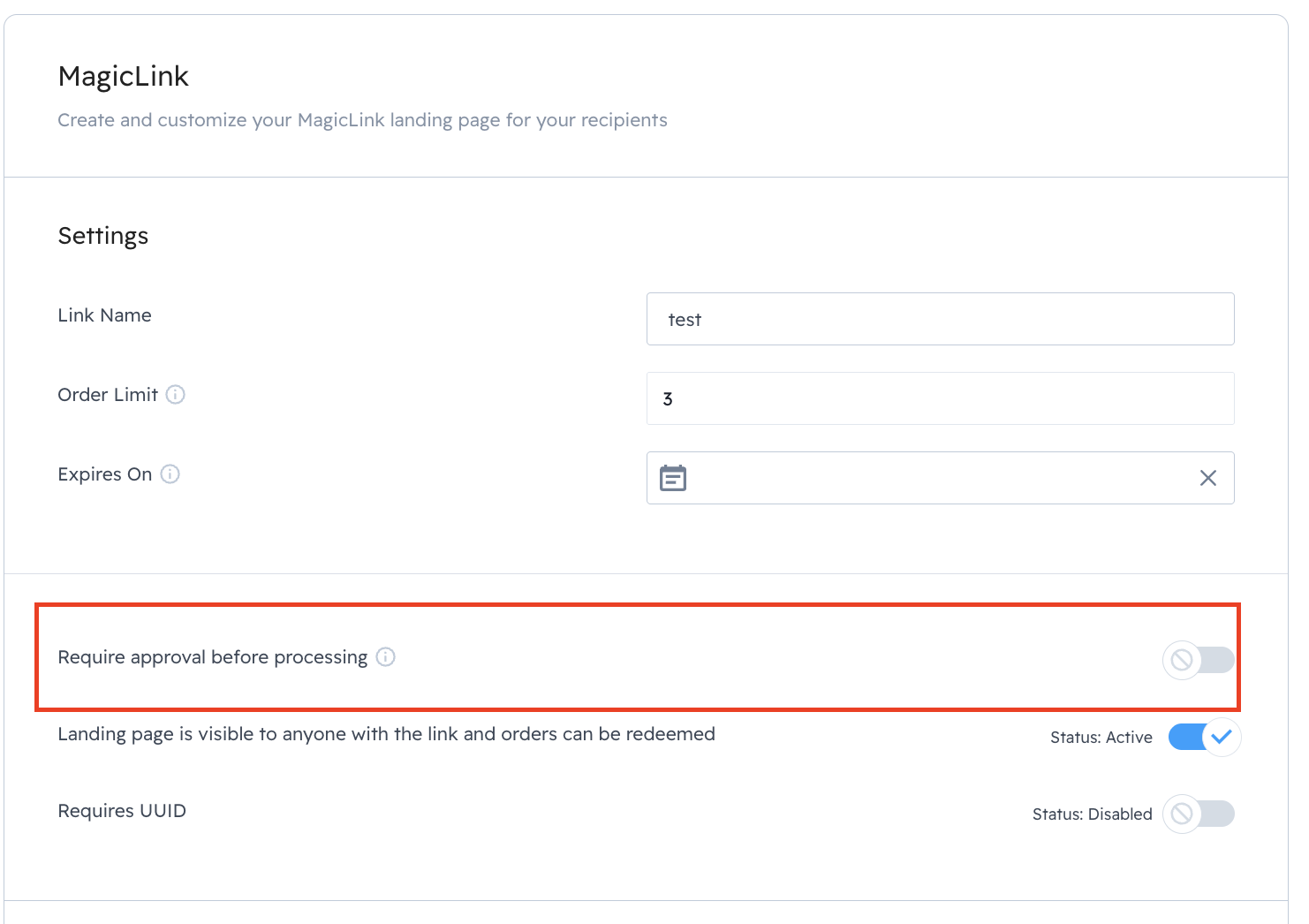
Task: Click the Expires On info icon
Action: coord(170,474)
